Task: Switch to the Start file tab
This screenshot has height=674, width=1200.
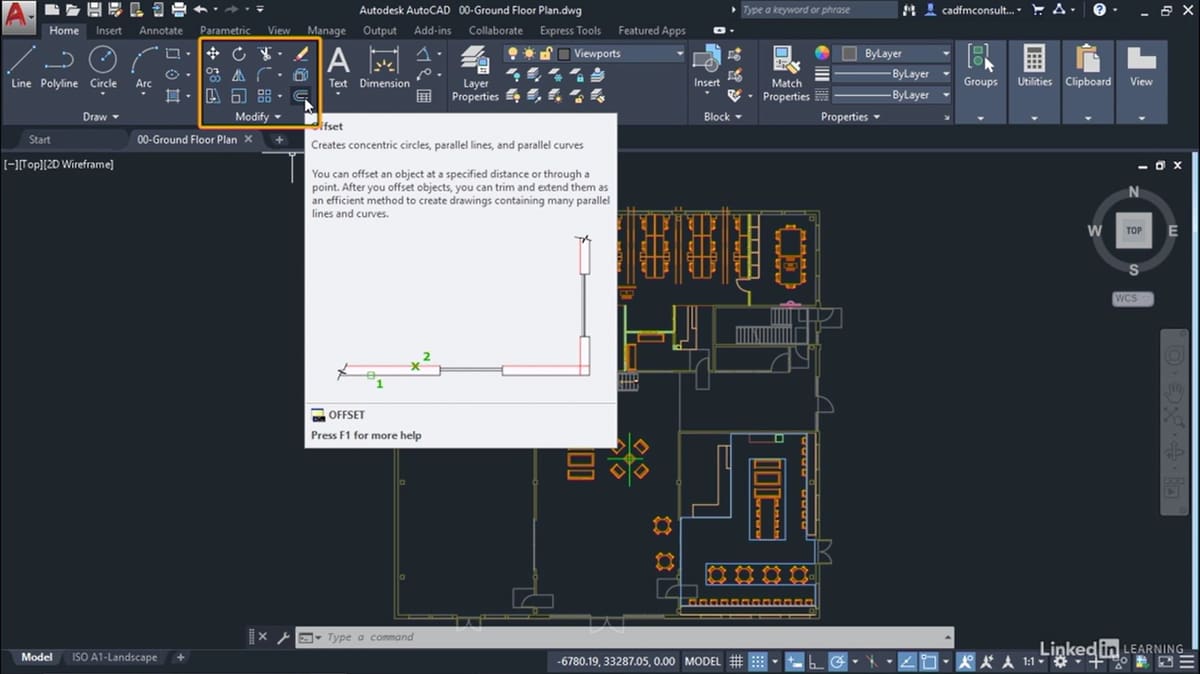Action: (x=40, y=139)
